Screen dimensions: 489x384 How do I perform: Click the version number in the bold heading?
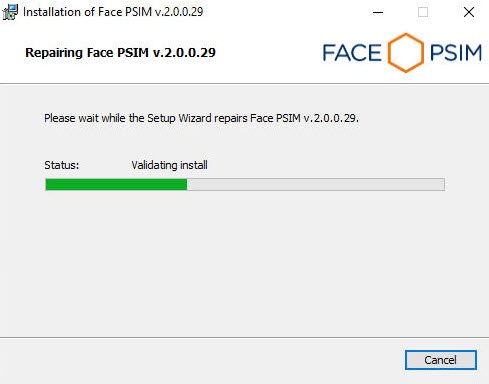(184, 53)
